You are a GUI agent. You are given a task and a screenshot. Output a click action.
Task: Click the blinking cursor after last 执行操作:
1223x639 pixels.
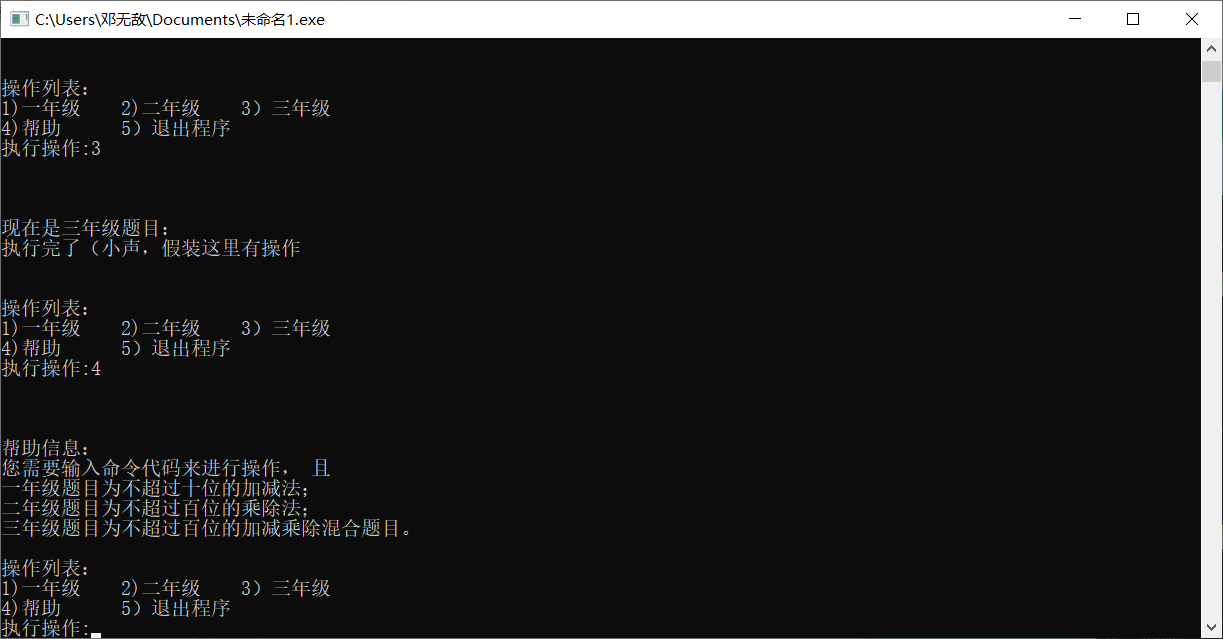click(96, 634)
